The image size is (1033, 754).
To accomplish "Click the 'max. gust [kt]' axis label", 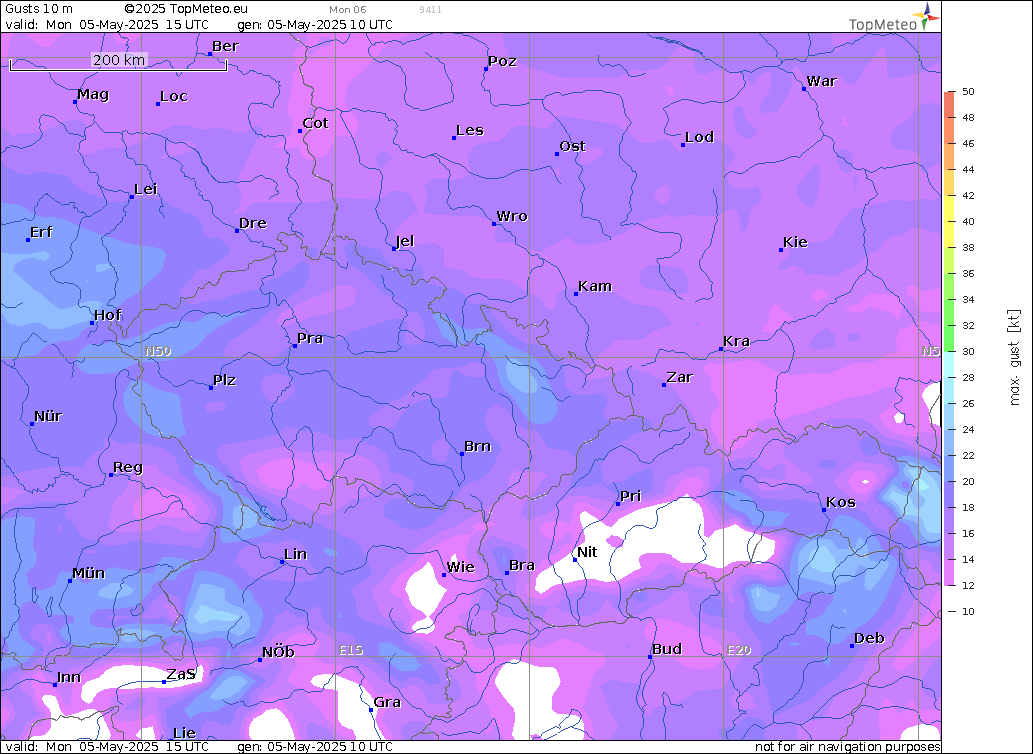I will tap(1015, 357).
